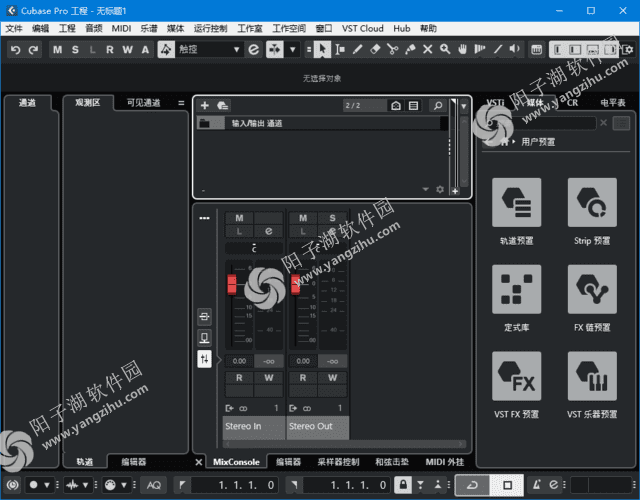The height and width of the screenshot is (500, 640).
Task: Open the Hub menu
Action: [402, 29]
